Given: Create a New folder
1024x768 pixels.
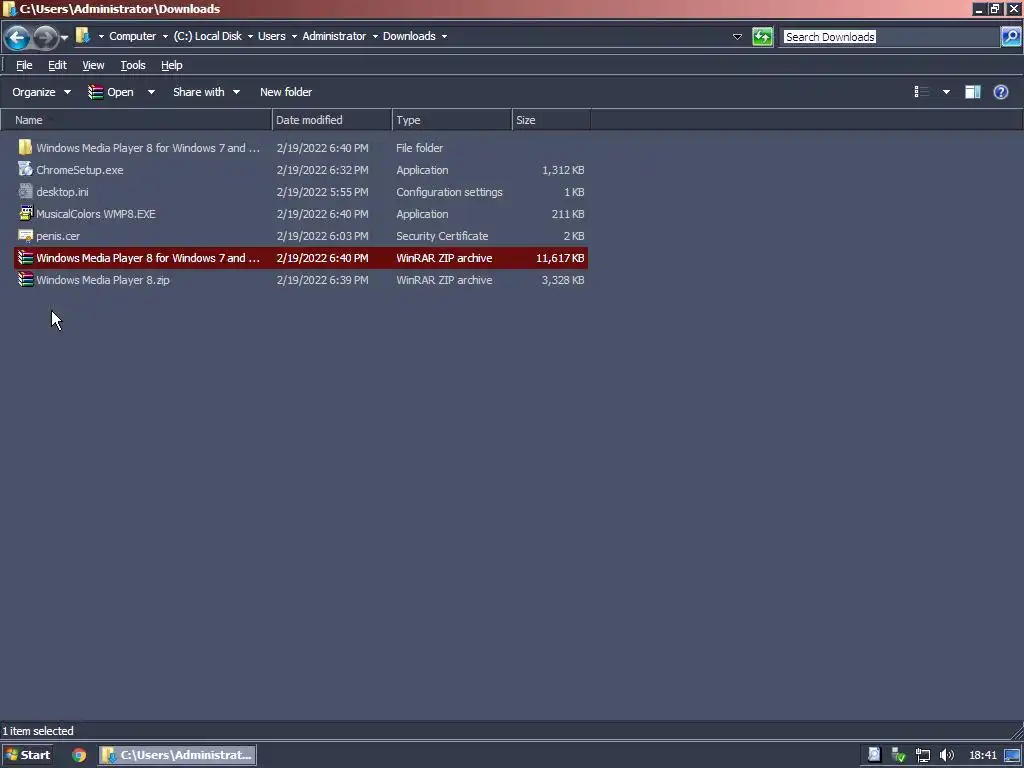Looking at the screenshot, I should pos(286,92).
